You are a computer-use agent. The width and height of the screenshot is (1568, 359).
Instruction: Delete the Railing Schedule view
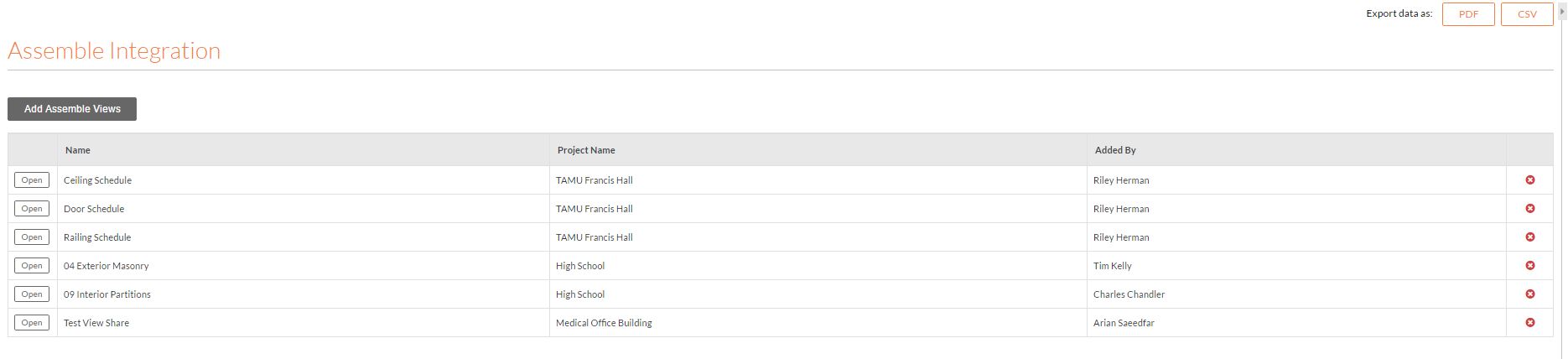(x=1529, y=237)
